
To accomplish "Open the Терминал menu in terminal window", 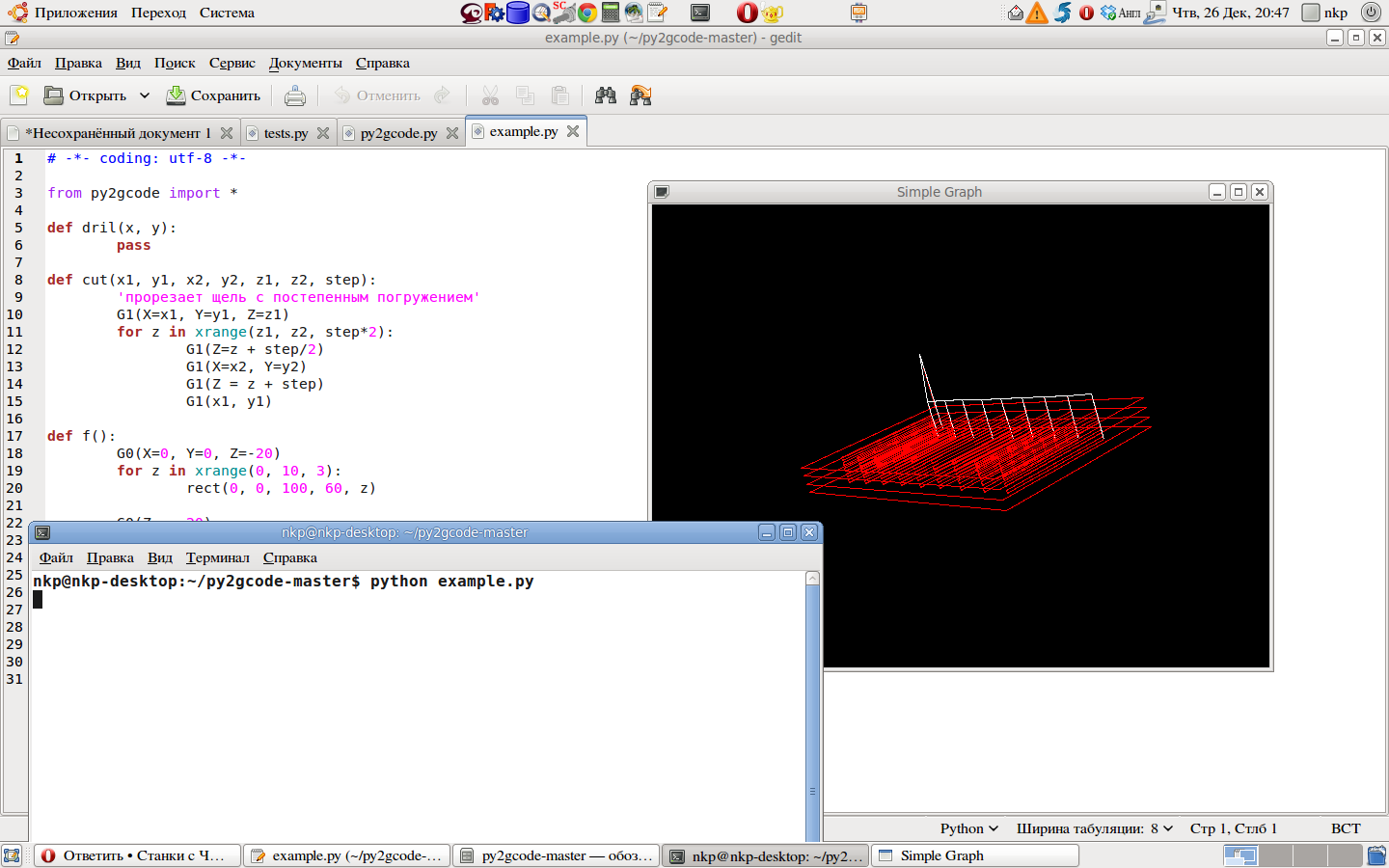I will click(x=217, y=557).
